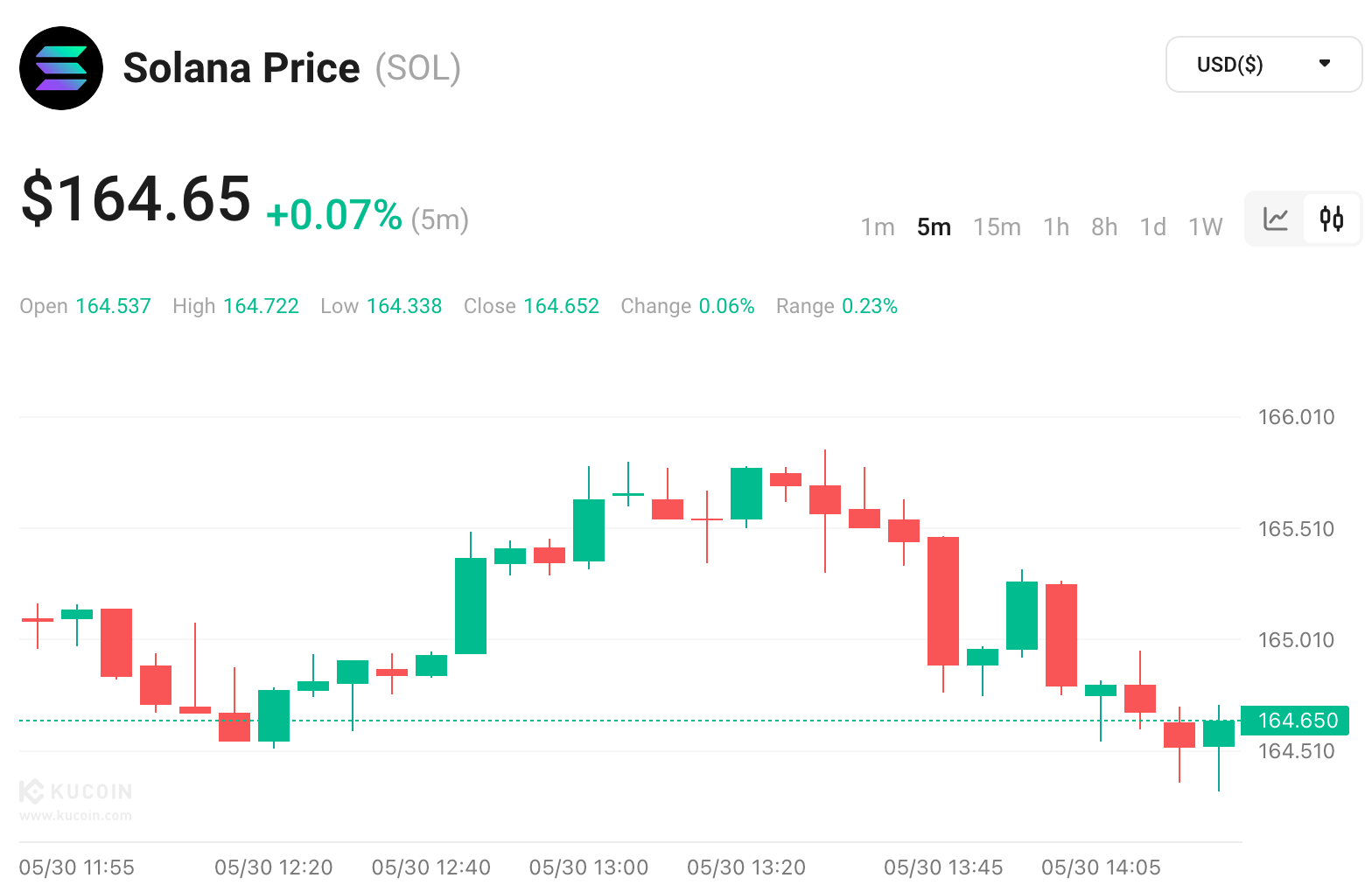
Task: Click the currency dropdown arrow
Action: tap(1325, 63)
